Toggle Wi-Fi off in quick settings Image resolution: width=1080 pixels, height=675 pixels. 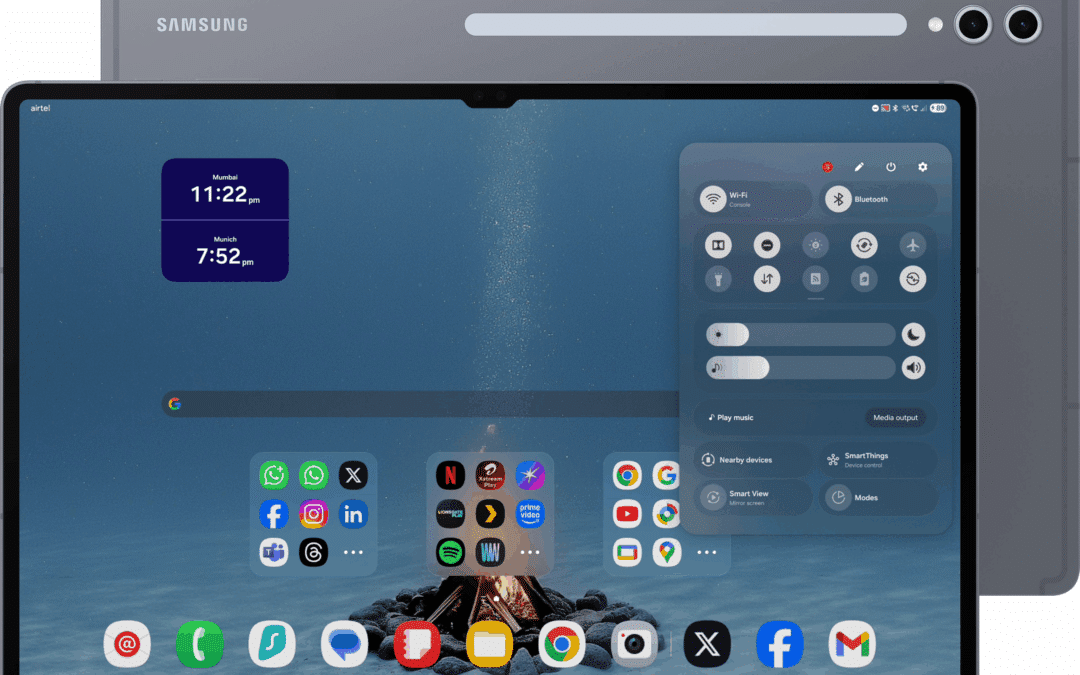tap(750, 199)
